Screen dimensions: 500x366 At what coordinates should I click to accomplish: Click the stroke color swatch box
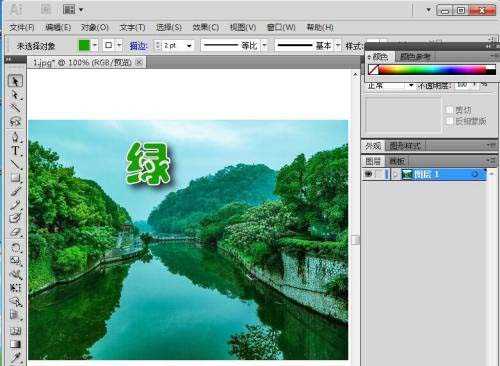109,45
